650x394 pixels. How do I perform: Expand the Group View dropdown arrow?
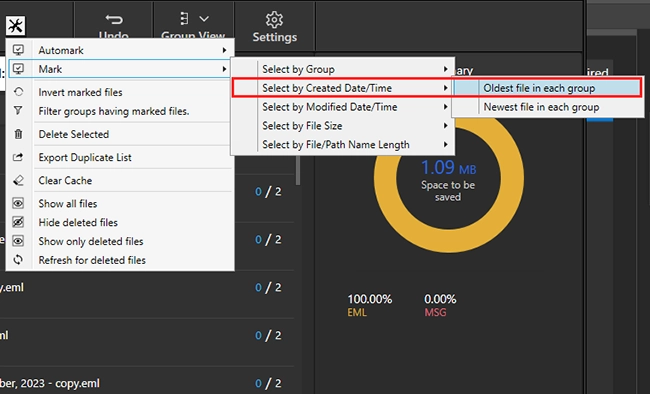tap(204, 19)
